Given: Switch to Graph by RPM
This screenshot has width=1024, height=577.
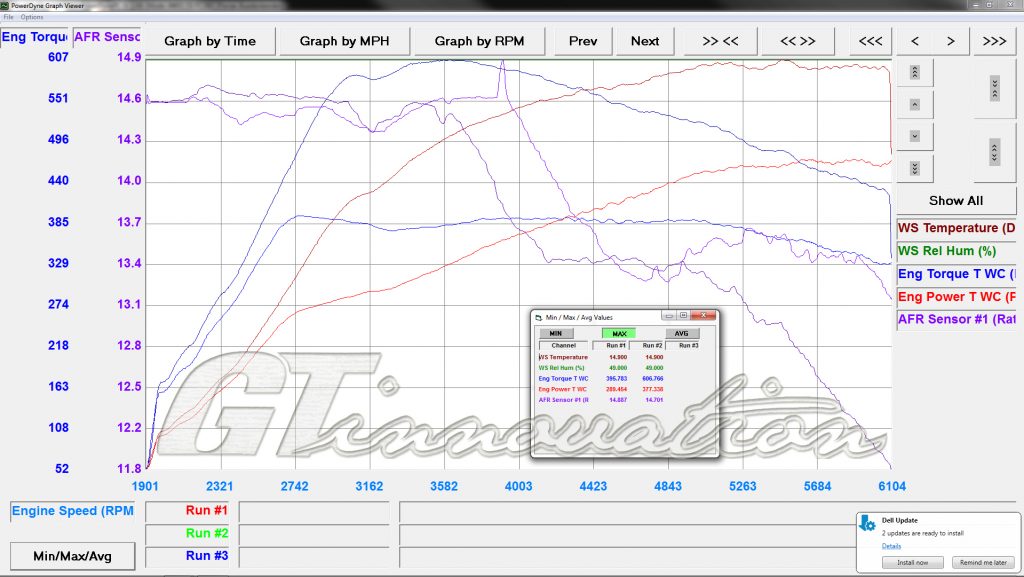Looking at the screenshot, I should coord(479,41).
